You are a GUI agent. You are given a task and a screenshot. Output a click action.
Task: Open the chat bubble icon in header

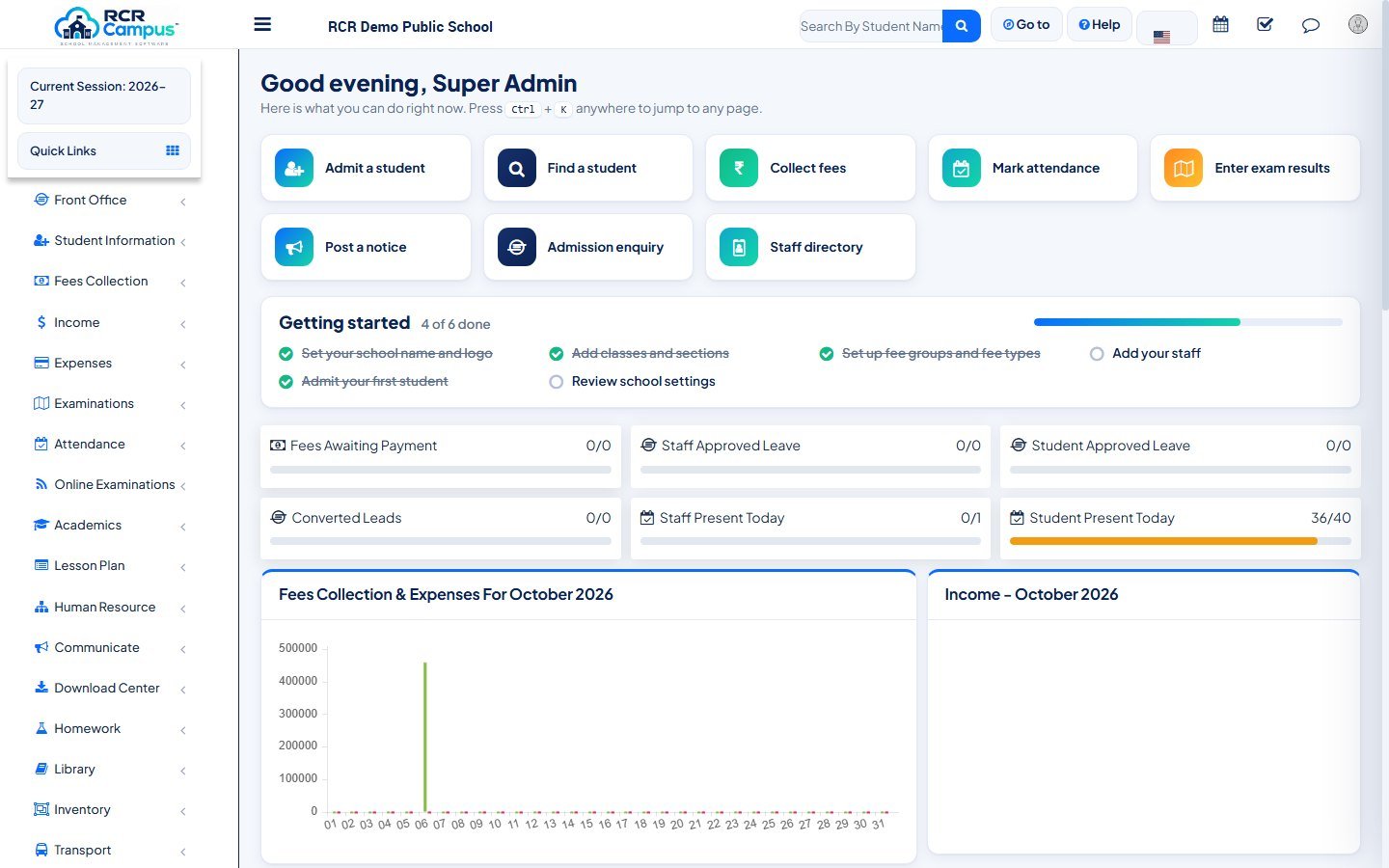(x=1310, y=25)
